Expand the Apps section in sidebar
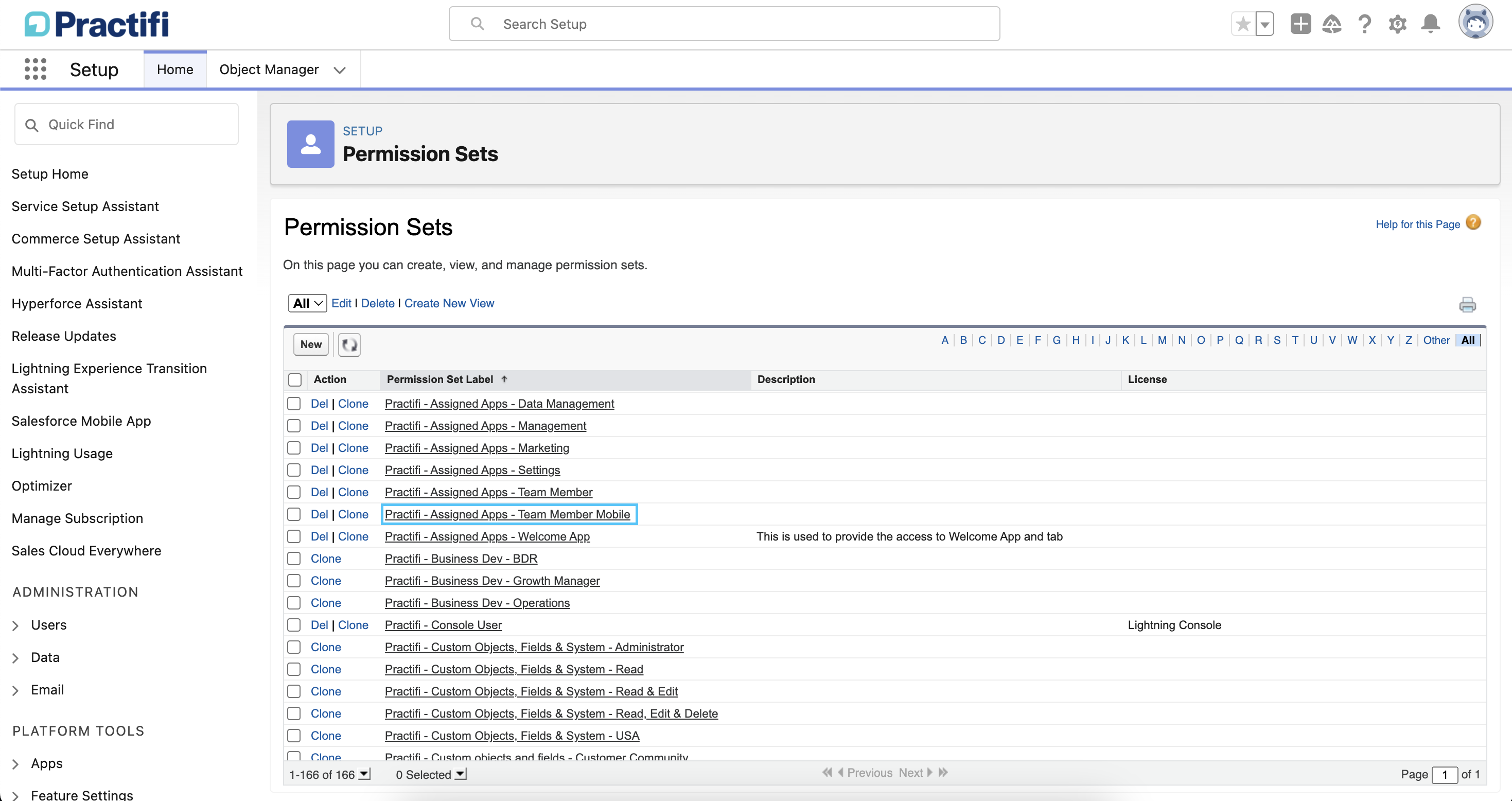The image size is (1512, 801). (16, 763)
